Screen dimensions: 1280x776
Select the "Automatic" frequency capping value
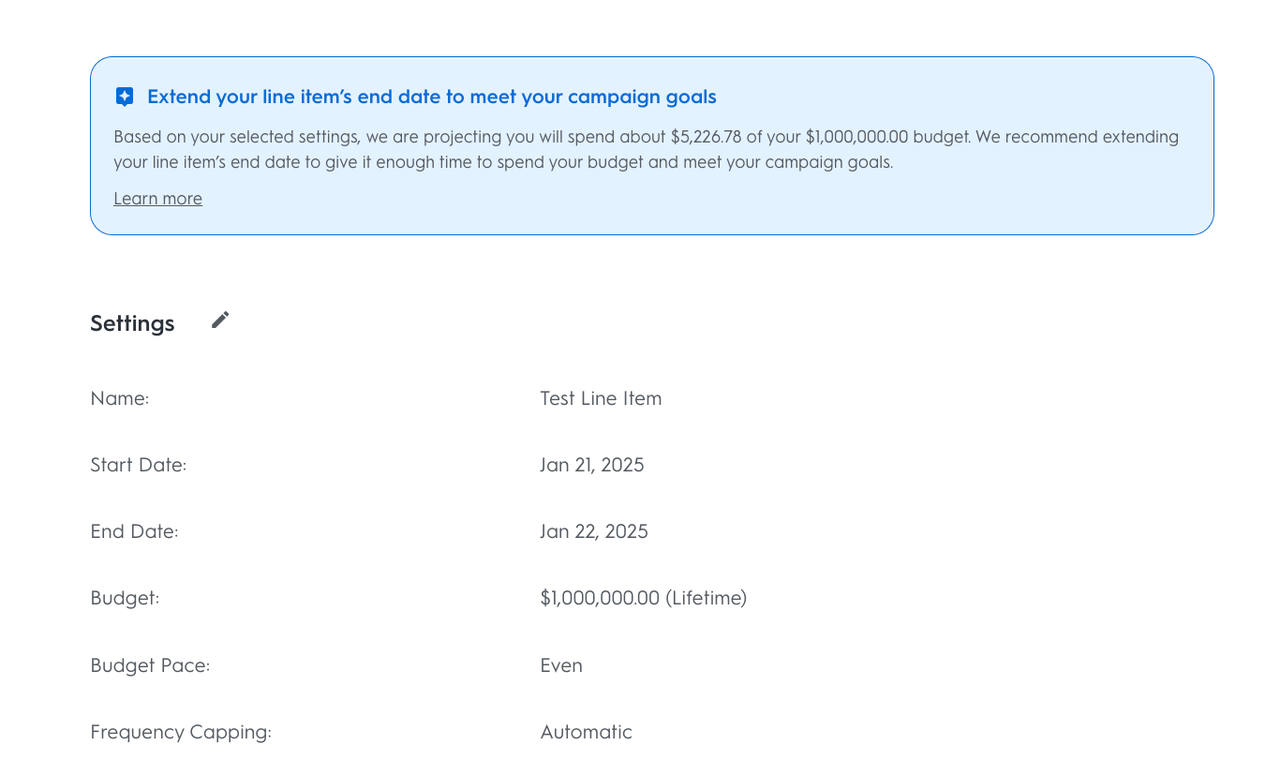click(586, 732)
